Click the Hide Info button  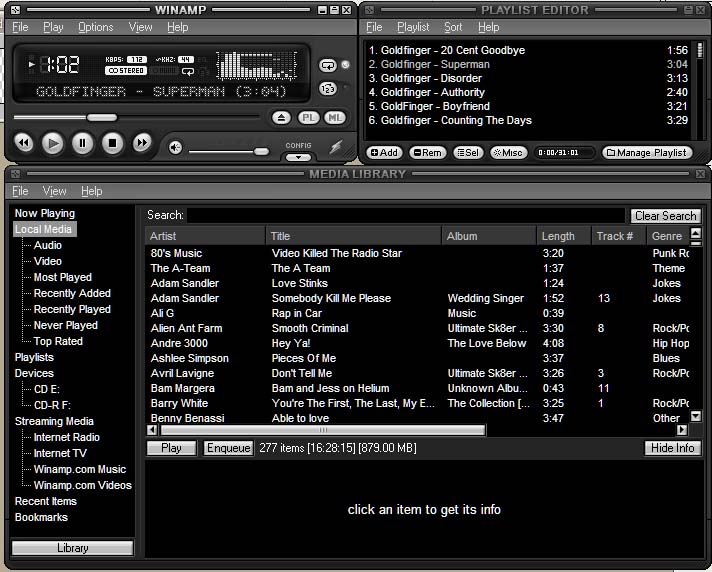coord(672,448)
